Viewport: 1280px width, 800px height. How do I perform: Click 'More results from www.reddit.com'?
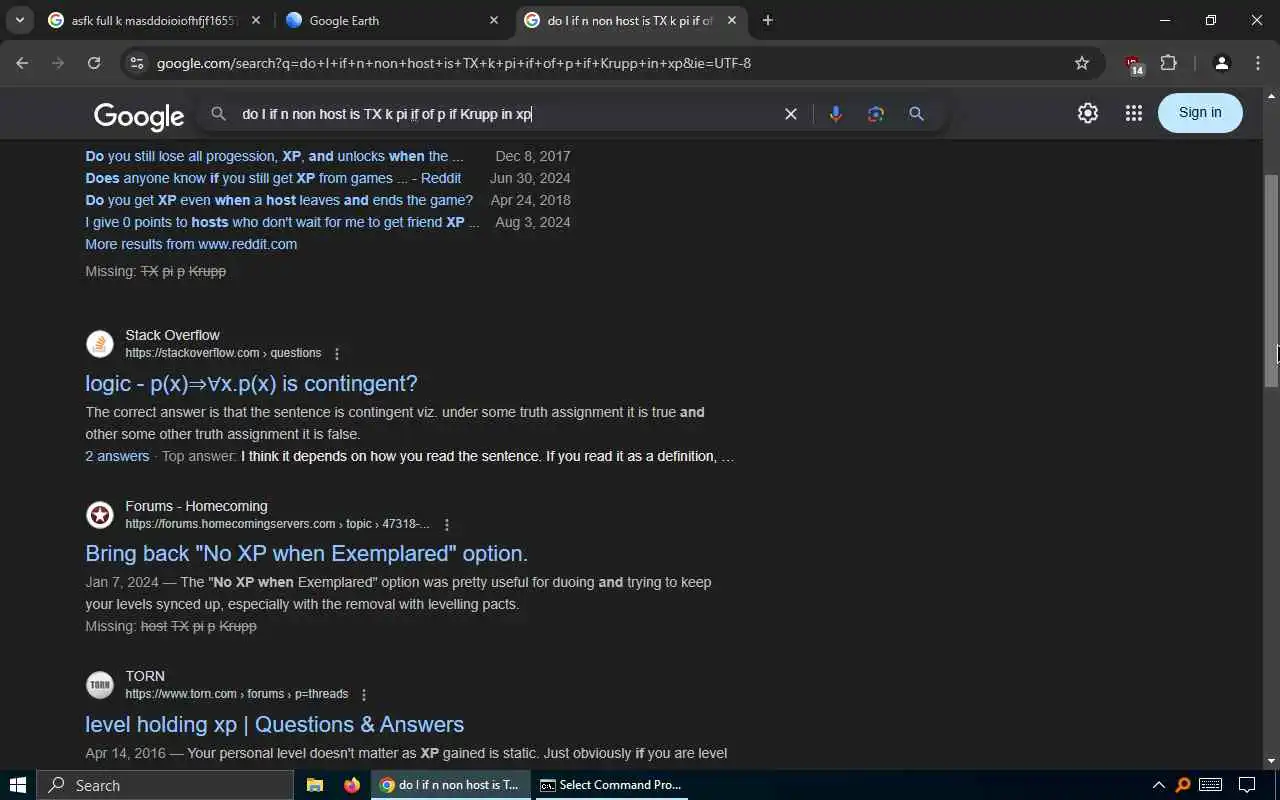[191, 244]
